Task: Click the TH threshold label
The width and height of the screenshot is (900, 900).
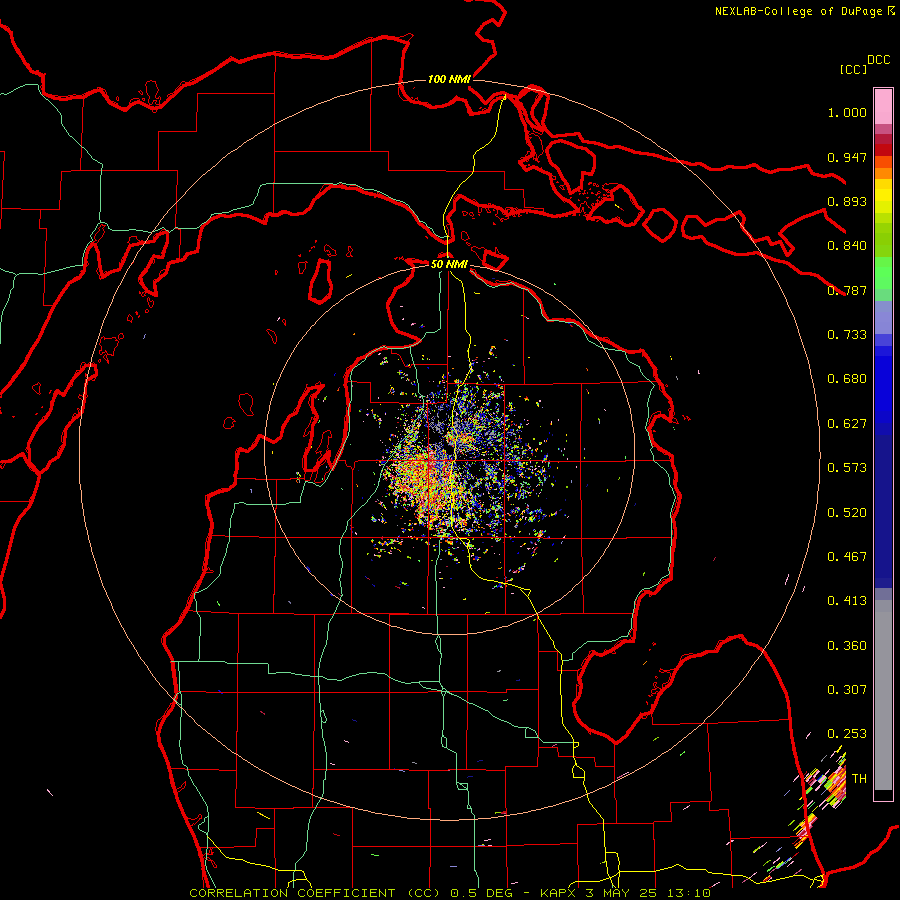Action: coord(859,779)
